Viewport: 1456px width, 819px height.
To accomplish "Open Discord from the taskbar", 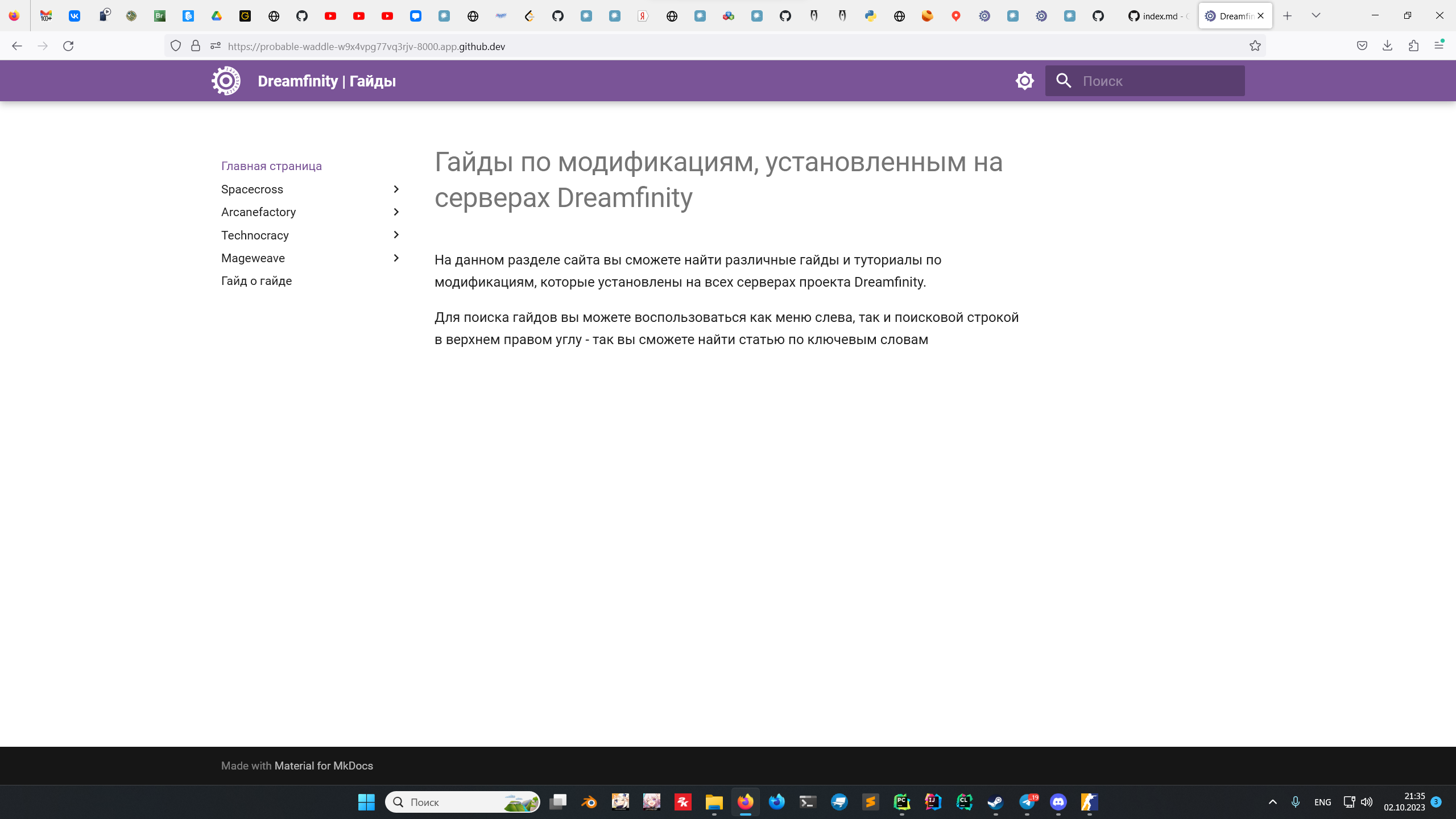I will pos(1058,802).
